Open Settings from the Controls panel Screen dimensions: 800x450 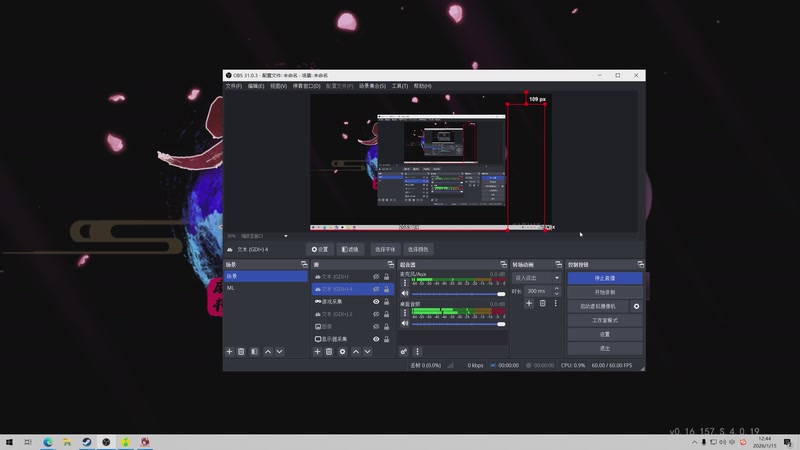(605, 334)
